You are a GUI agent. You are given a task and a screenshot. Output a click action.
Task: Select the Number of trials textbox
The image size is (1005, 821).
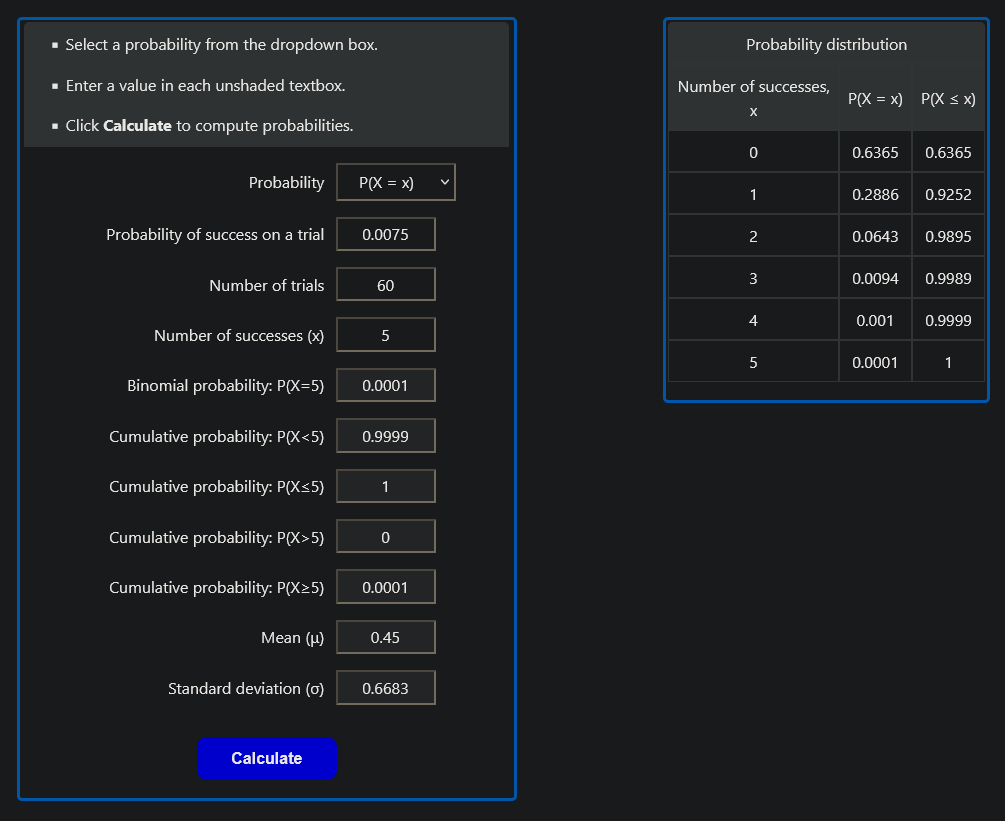[x=385, y=285]
